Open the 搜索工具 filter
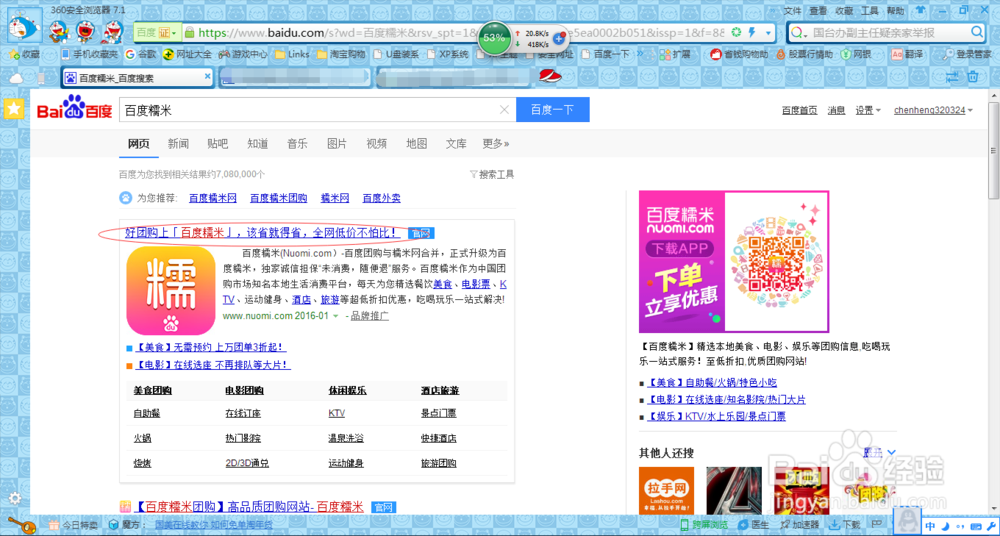Image resolution: width=1000 pixels, height=536 pixels. (492, 174)
